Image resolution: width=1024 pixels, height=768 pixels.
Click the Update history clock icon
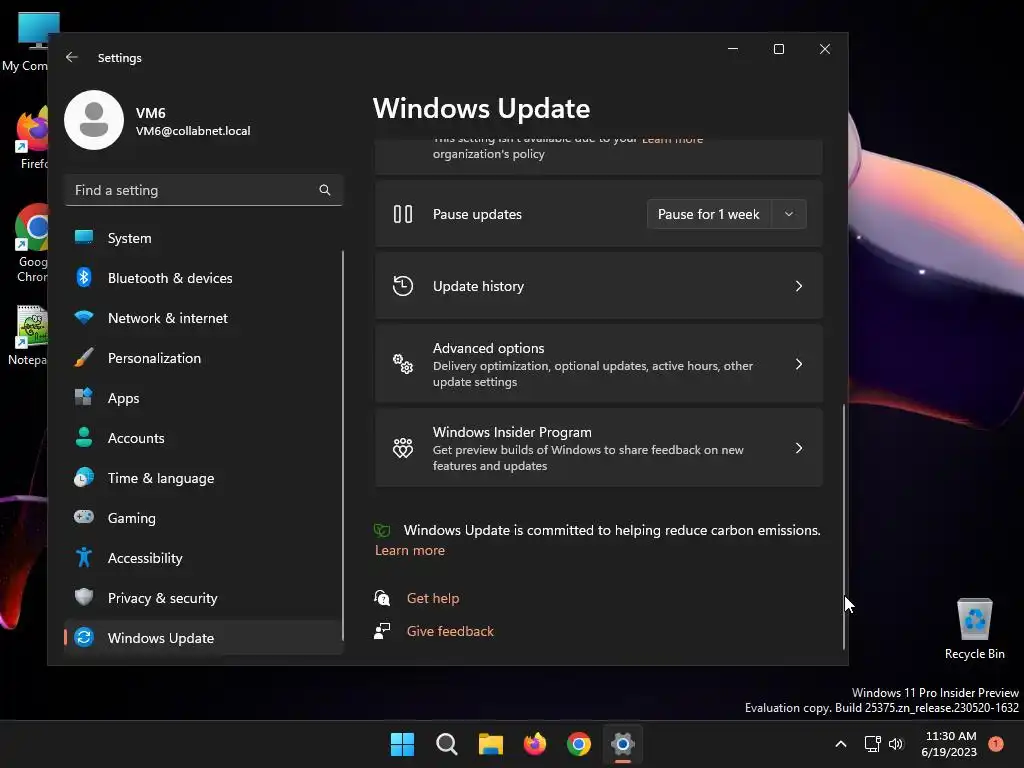point(403,286)
